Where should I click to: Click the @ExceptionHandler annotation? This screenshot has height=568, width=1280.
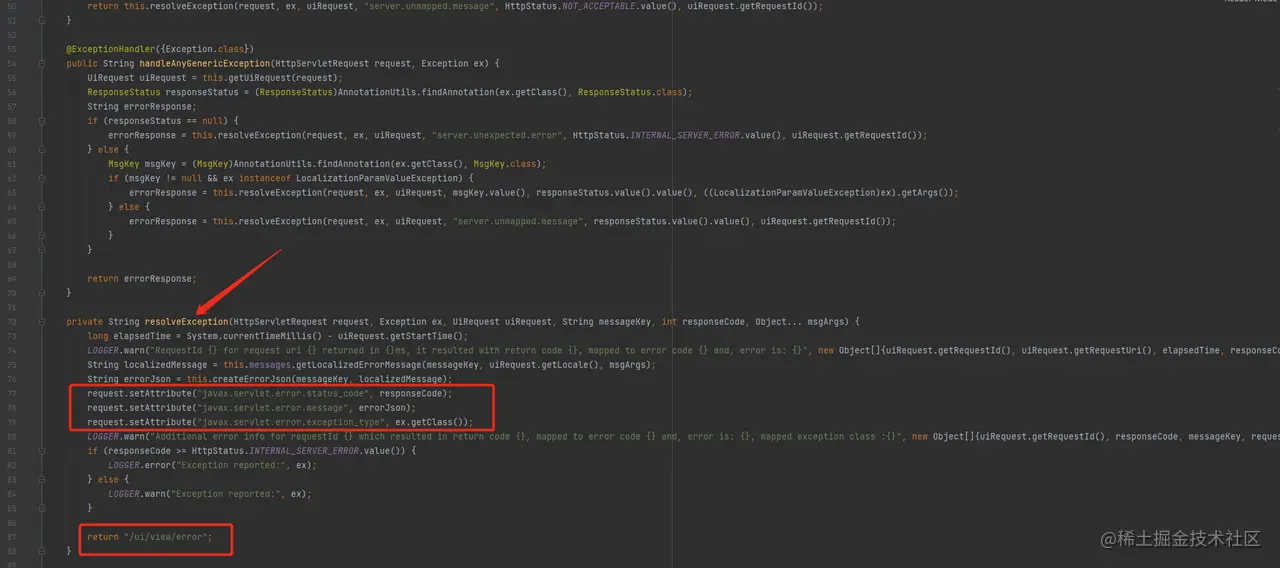[x=112, y=49]
